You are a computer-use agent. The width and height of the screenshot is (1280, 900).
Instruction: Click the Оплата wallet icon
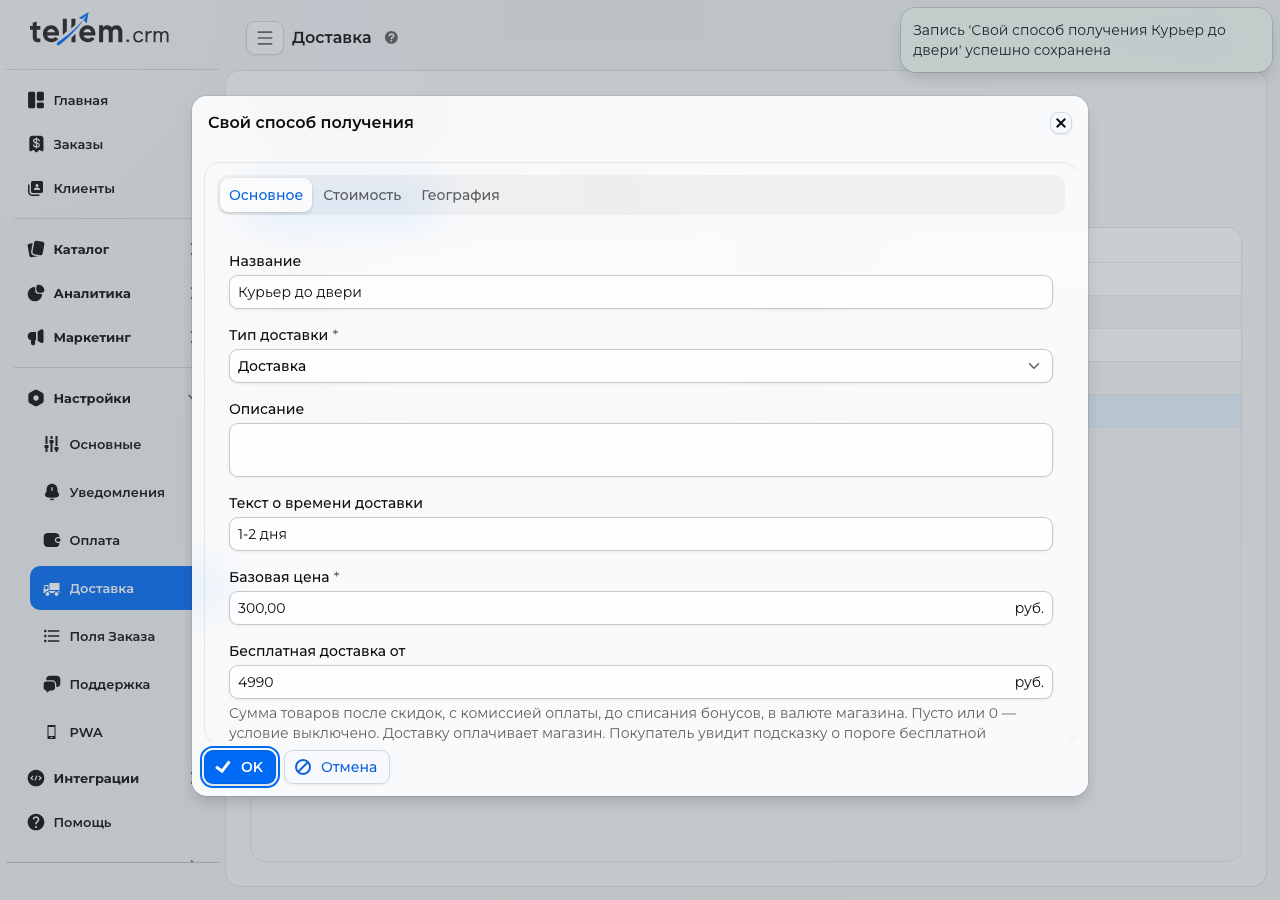(x=52, y=540)
